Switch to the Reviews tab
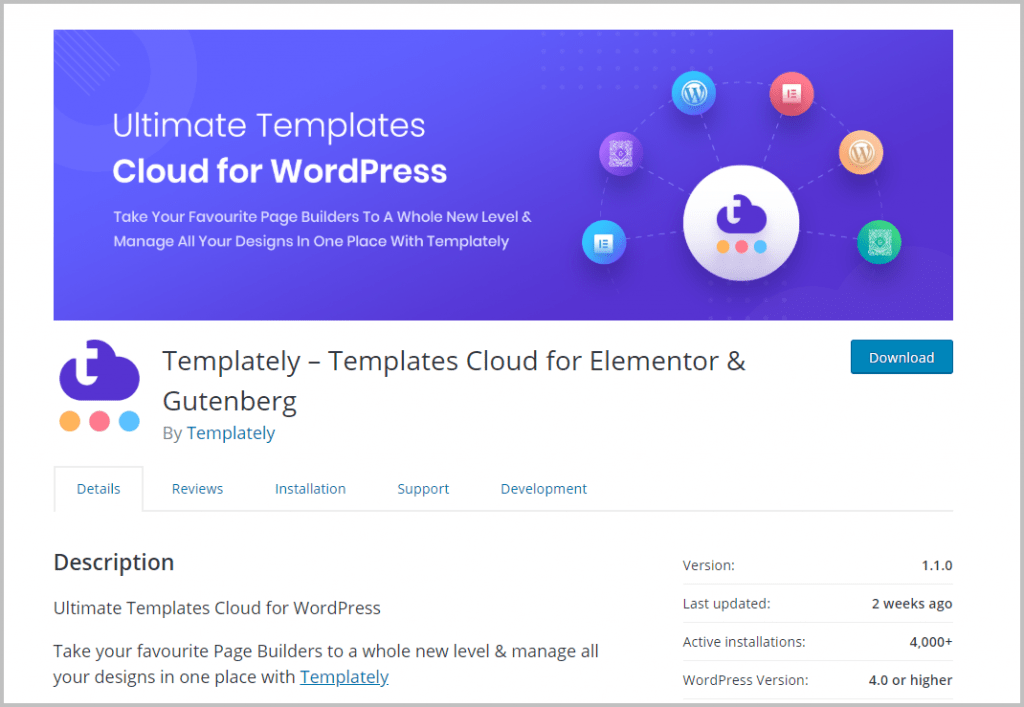This screenshot has width=1024, height=707. click(x=197, y=489)
